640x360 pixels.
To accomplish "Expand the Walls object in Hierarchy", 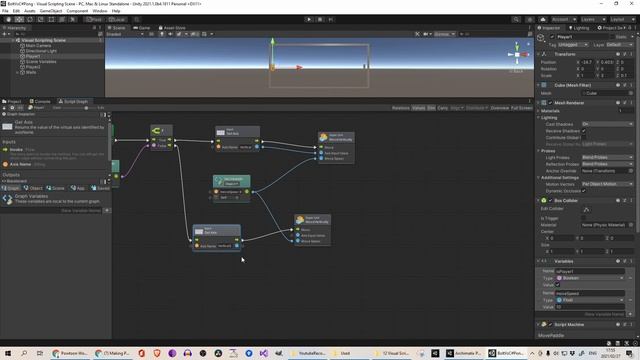I will point(17,72).
